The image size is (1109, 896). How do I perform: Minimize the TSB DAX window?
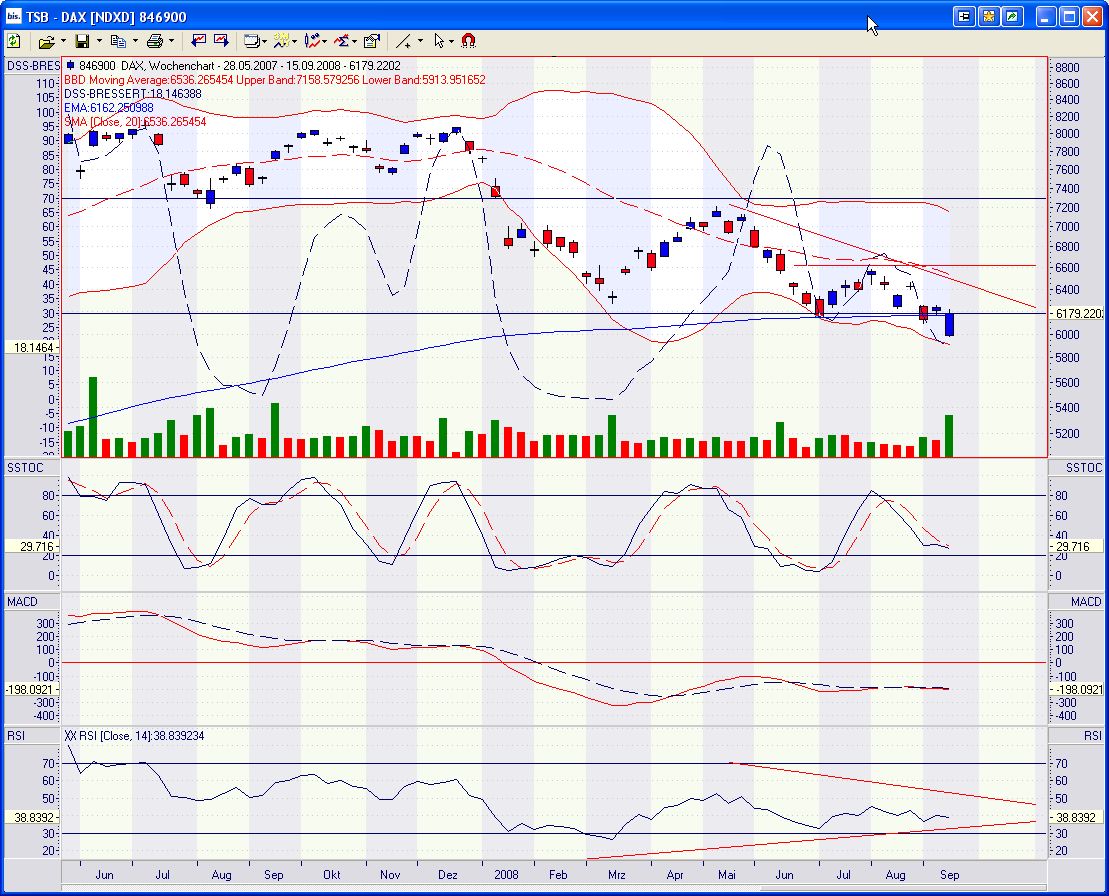(x=1046, y=16)
